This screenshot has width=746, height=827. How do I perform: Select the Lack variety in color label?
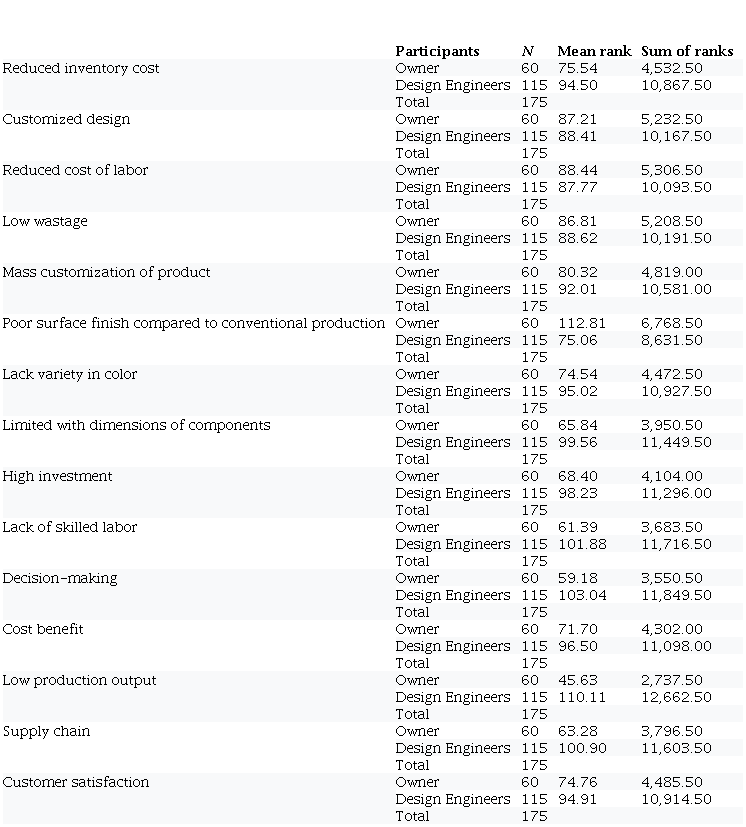click(x=70, y=374)
